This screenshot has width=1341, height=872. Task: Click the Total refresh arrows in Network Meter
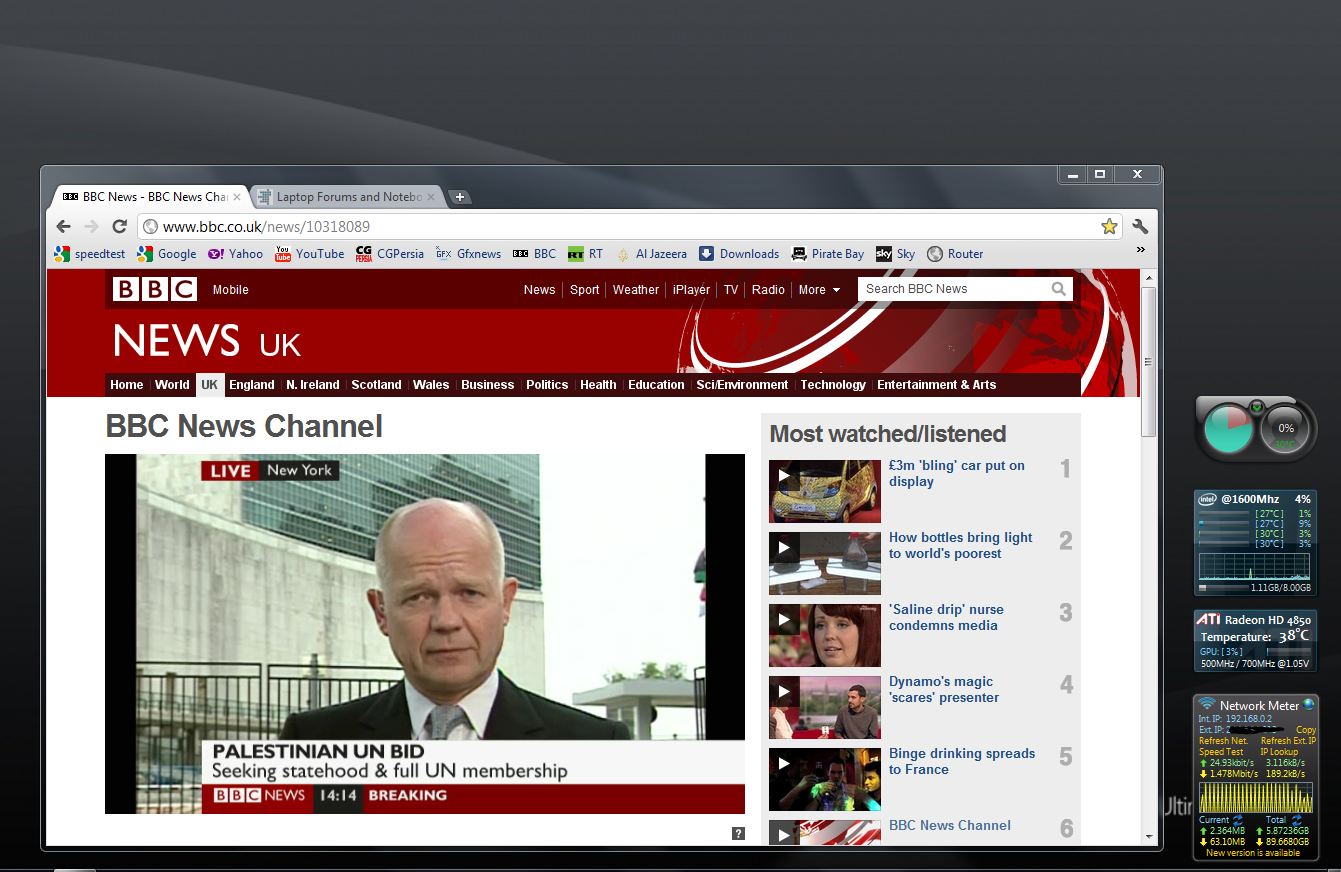click(1297, 820)
